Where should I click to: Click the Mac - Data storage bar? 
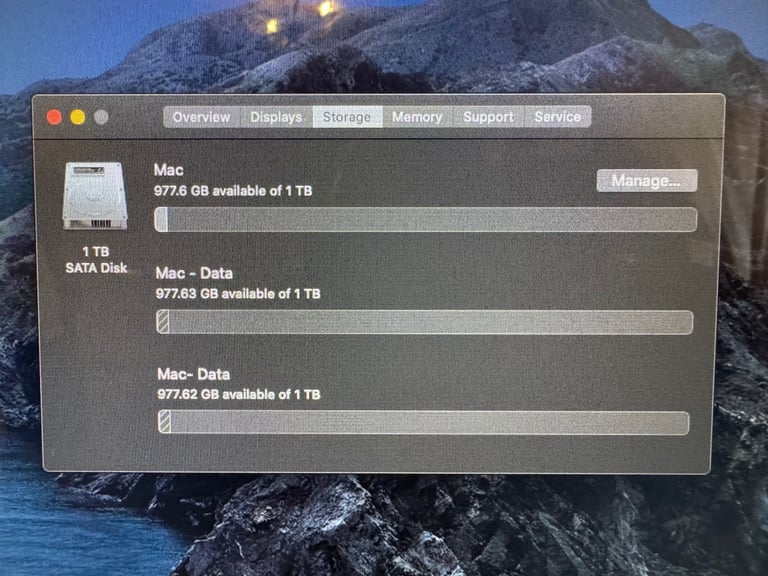425,322
